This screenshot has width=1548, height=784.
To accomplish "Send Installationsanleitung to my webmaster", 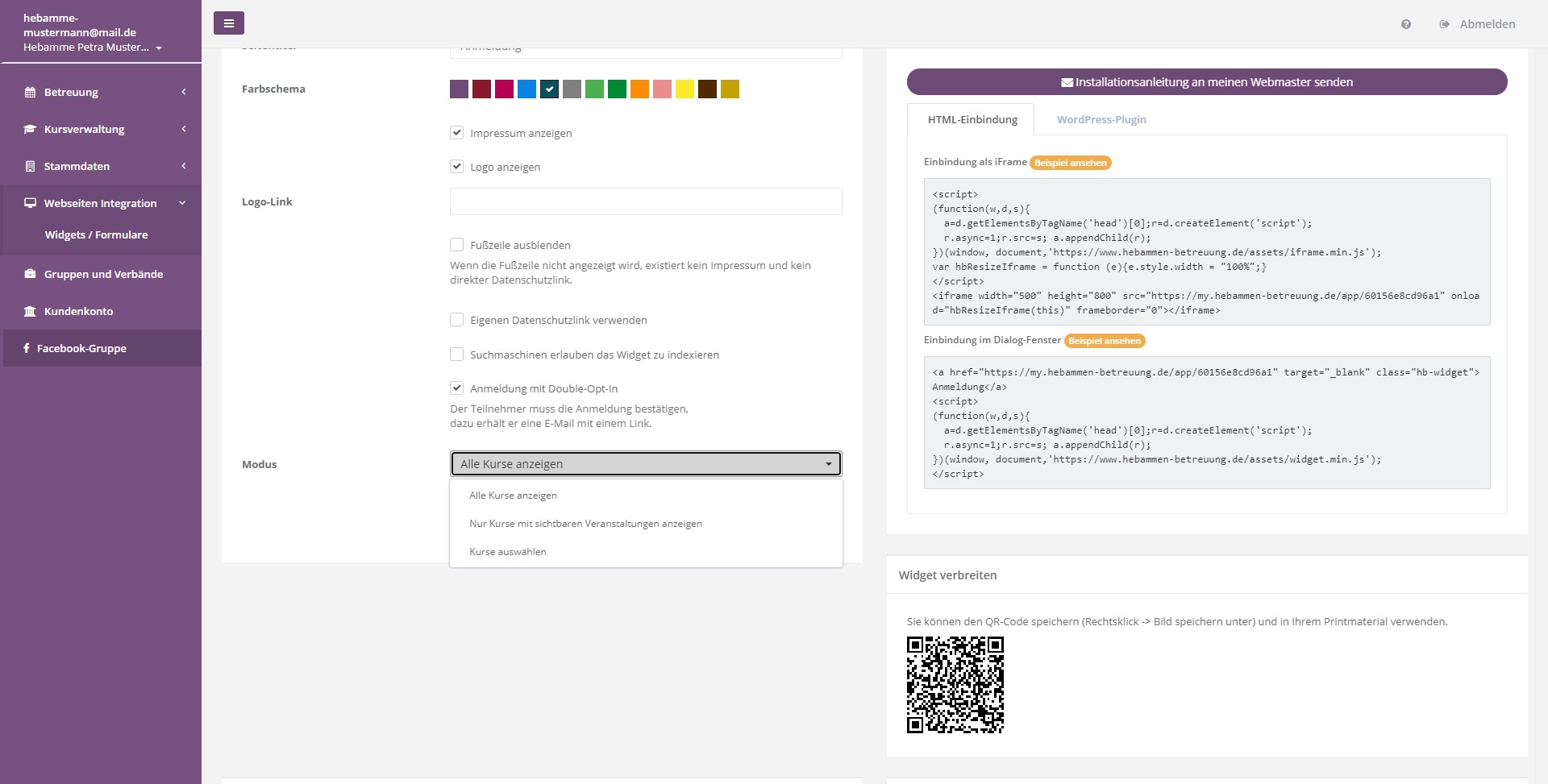I will pos(1206,82).
